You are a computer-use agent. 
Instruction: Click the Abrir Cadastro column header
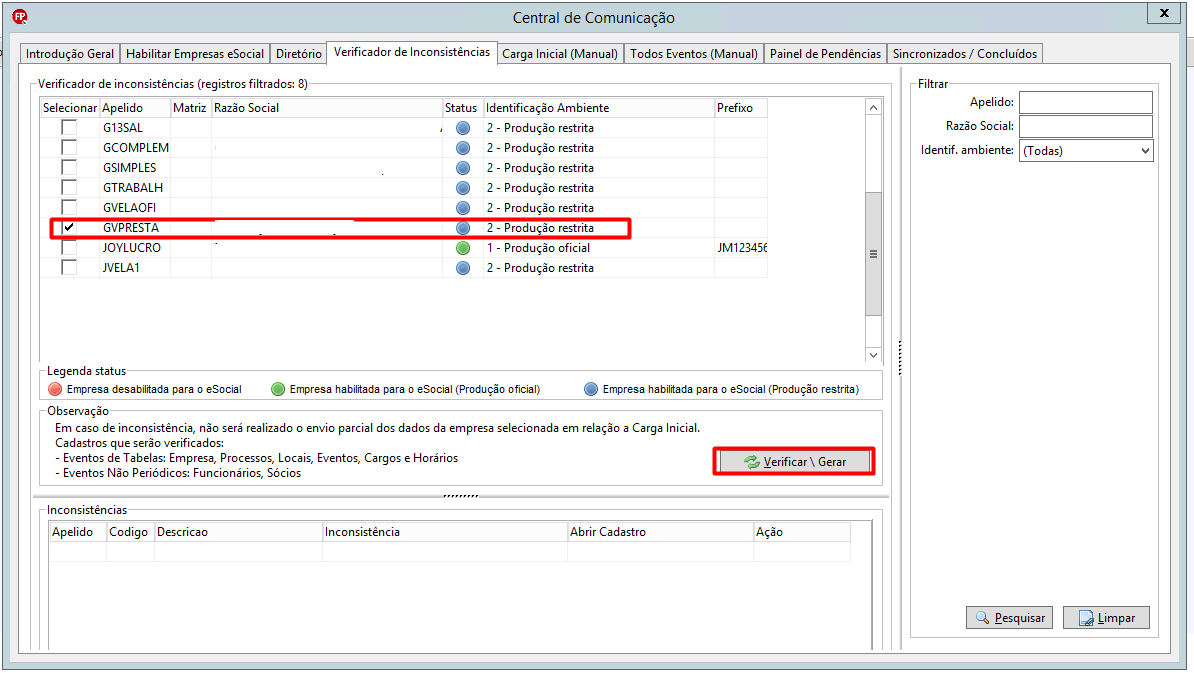coord(660,532)
